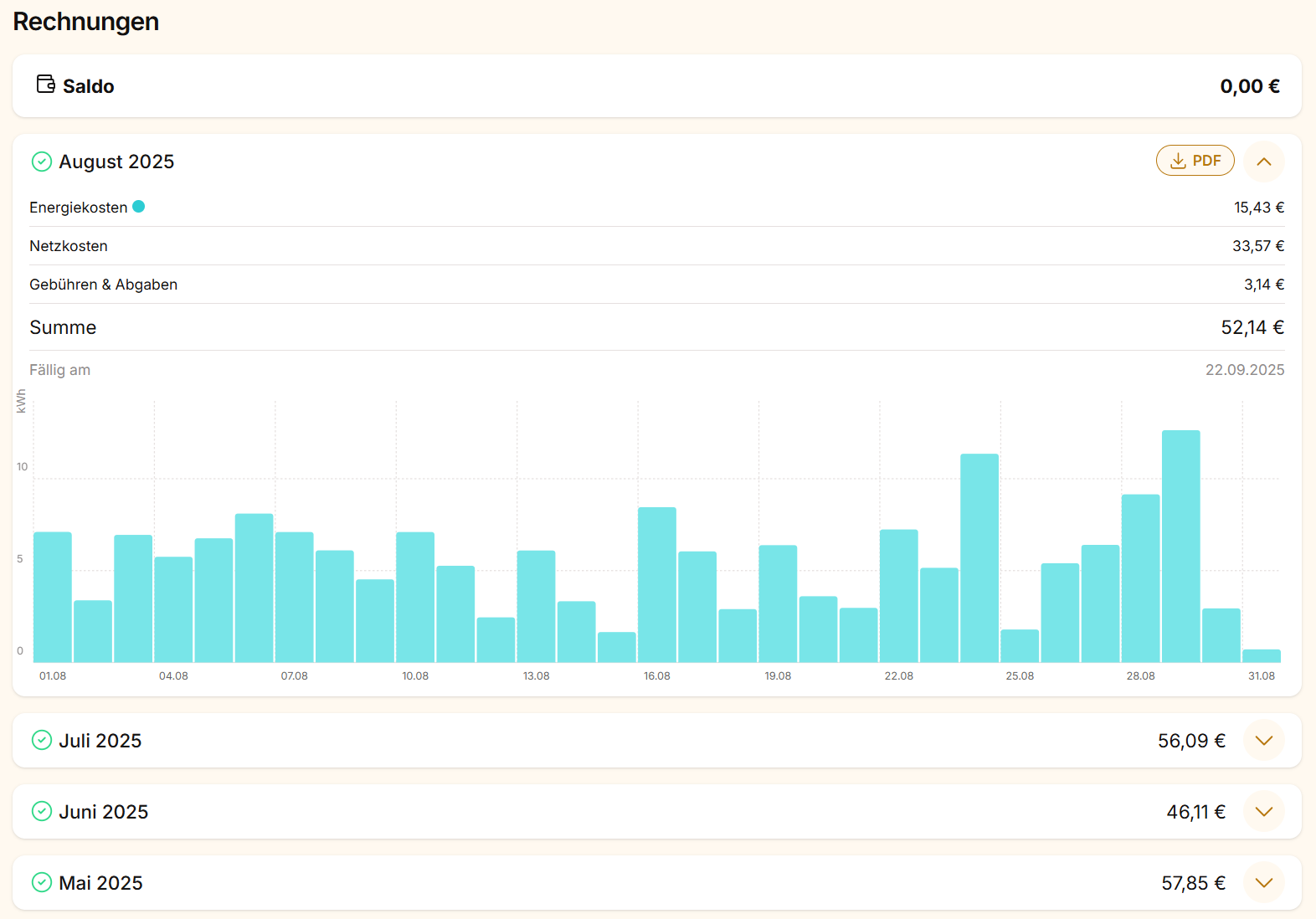
Task: Open the Juli 2025 invoice title
Action: 100,741
